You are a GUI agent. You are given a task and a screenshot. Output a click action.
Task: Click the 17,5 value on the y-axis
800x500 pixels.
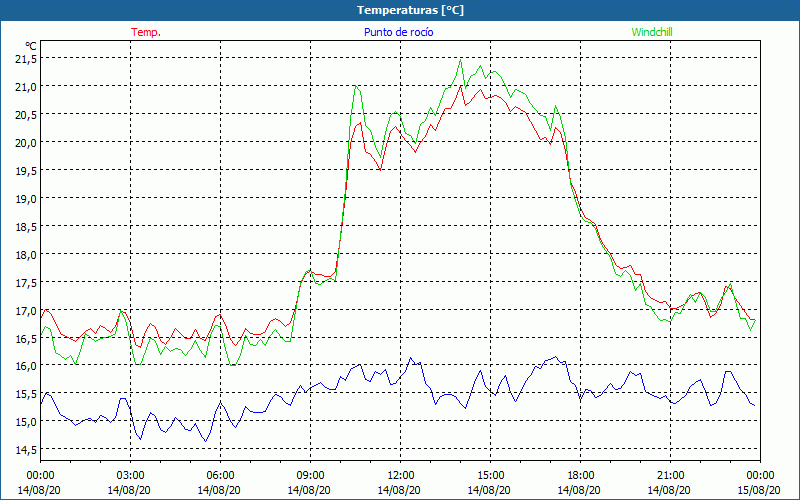[x=26, y=283]
